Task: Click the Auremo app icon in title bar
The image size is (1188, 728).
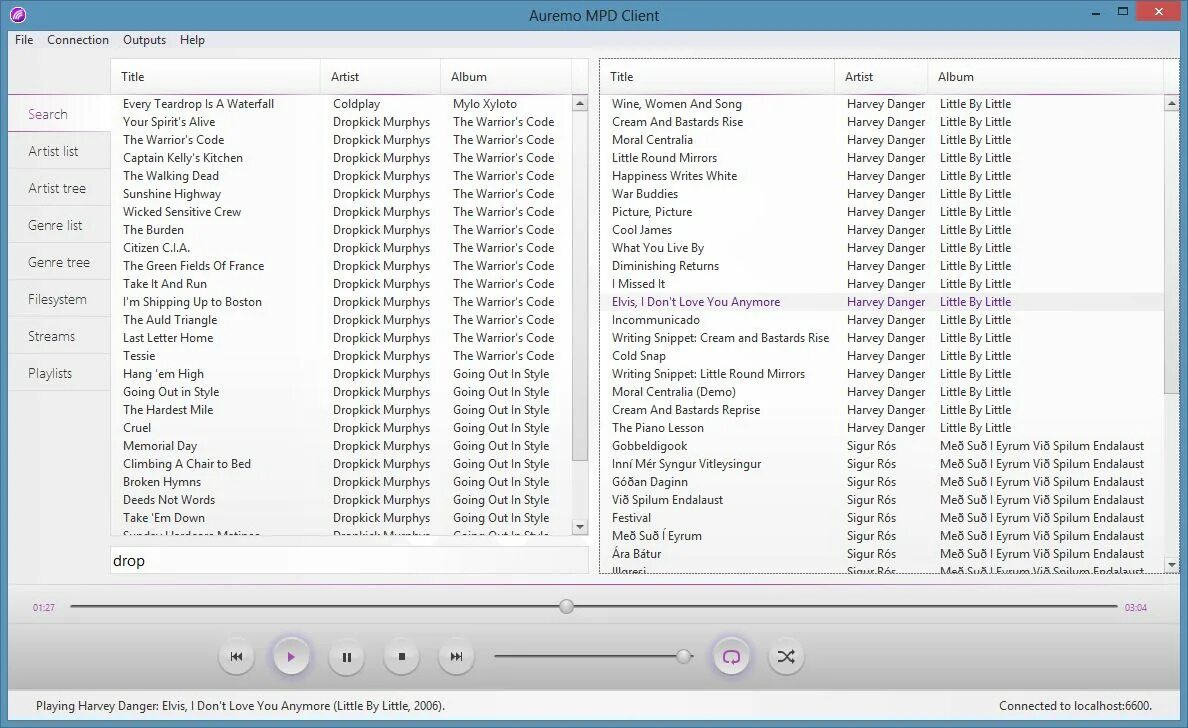Action: point(18,14)
